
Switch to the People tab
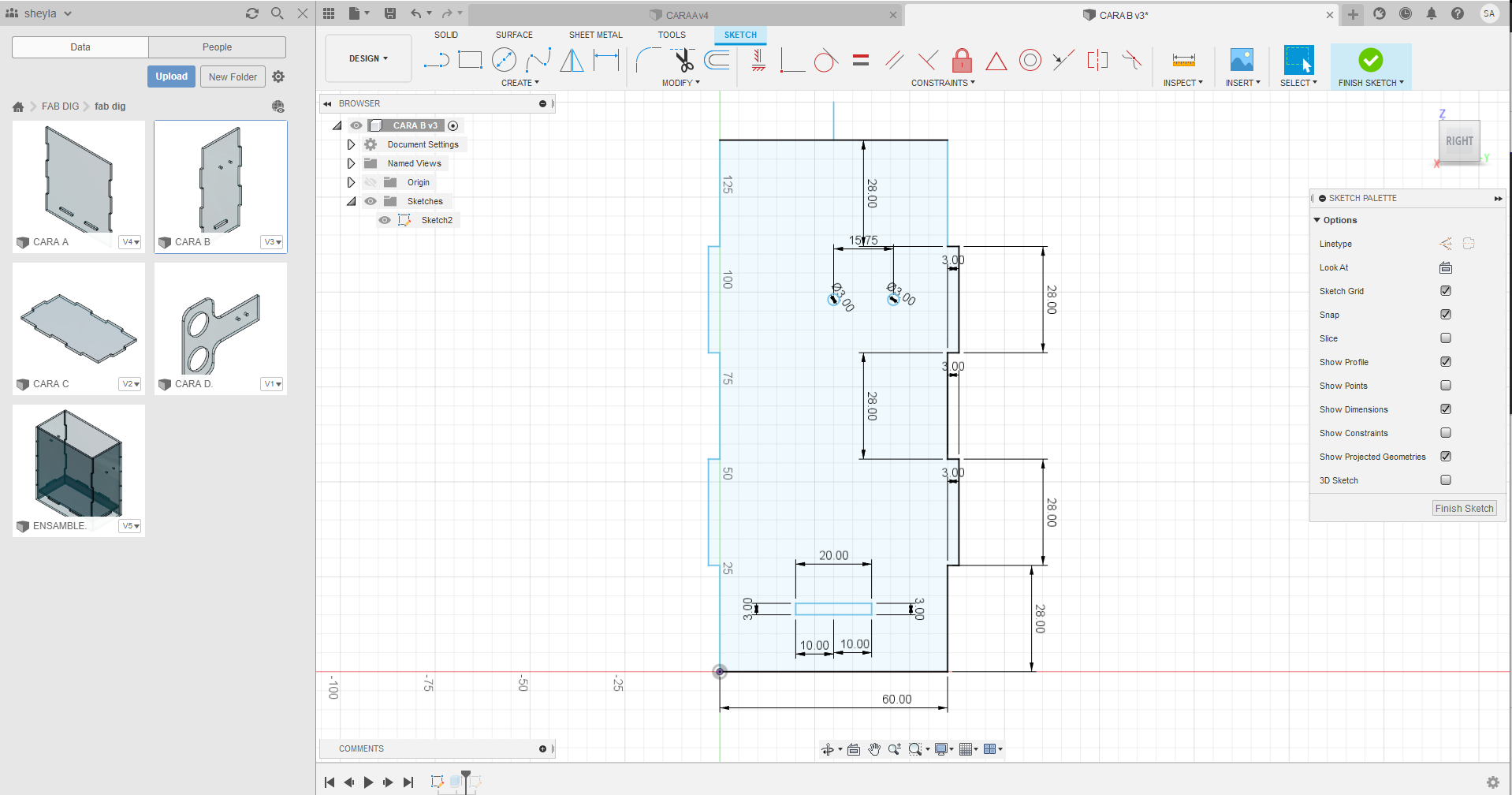coord(217,47)
